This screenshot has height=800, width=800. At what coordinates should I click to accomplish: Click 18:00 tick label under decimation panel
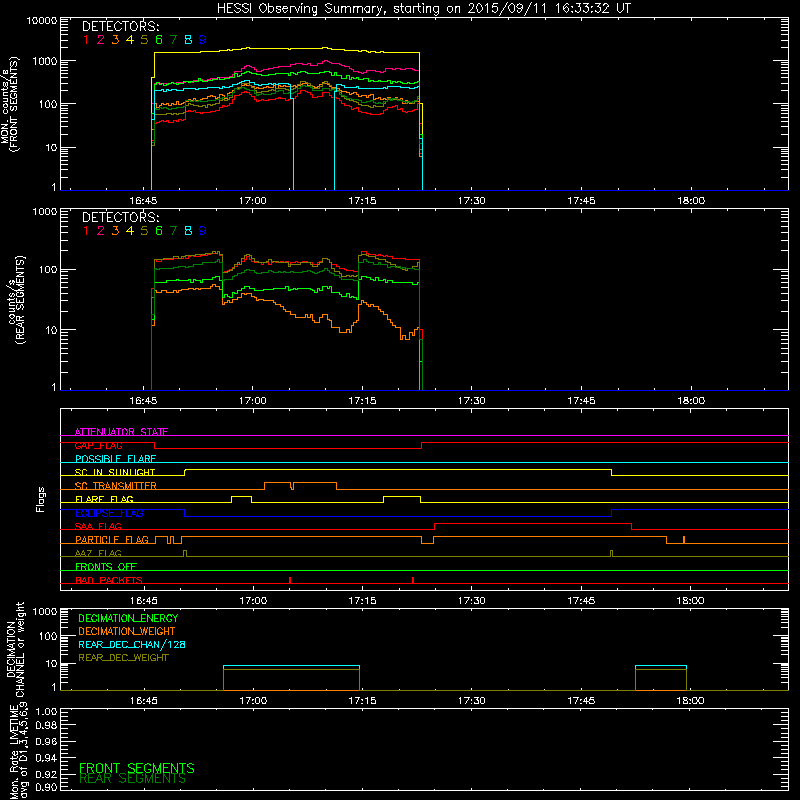point(690,701)
